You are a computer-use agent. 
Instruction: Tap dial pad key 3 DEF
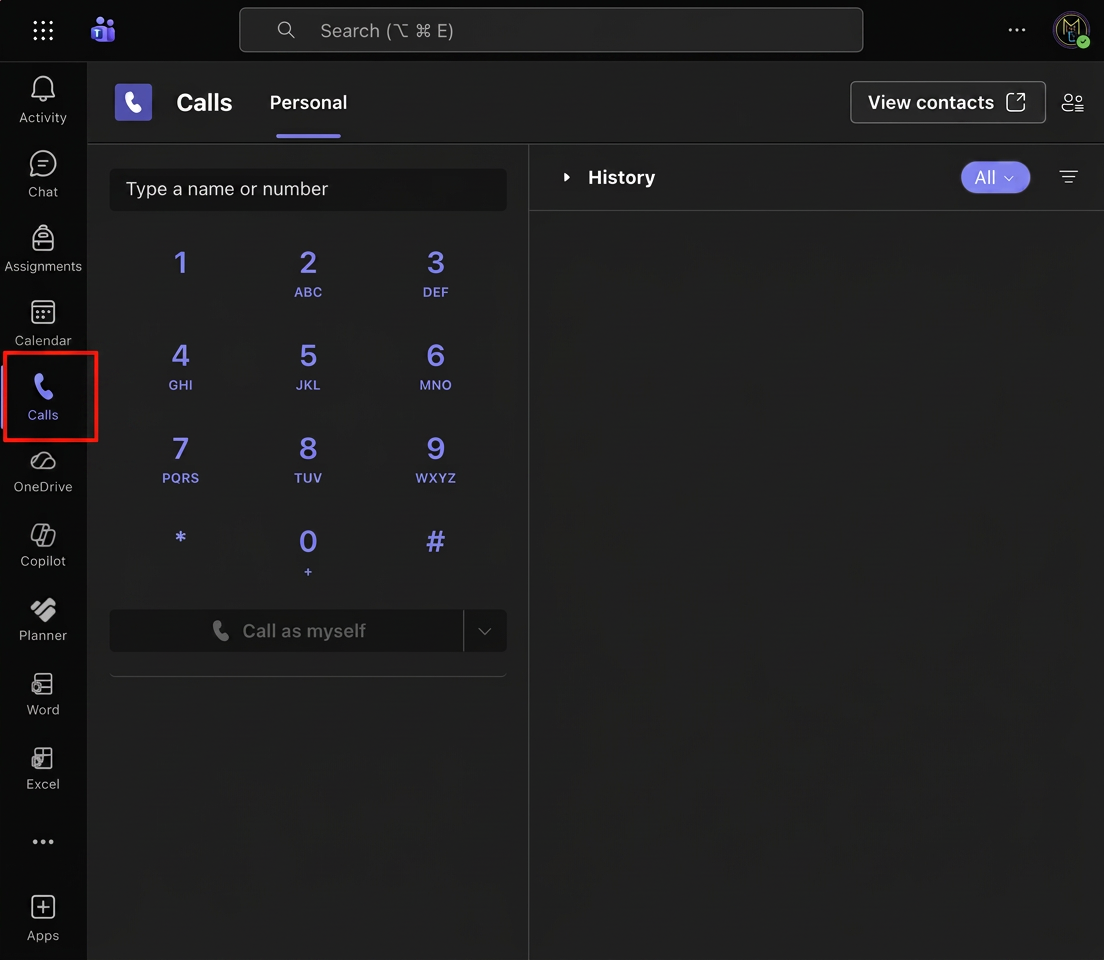(436, 273)
